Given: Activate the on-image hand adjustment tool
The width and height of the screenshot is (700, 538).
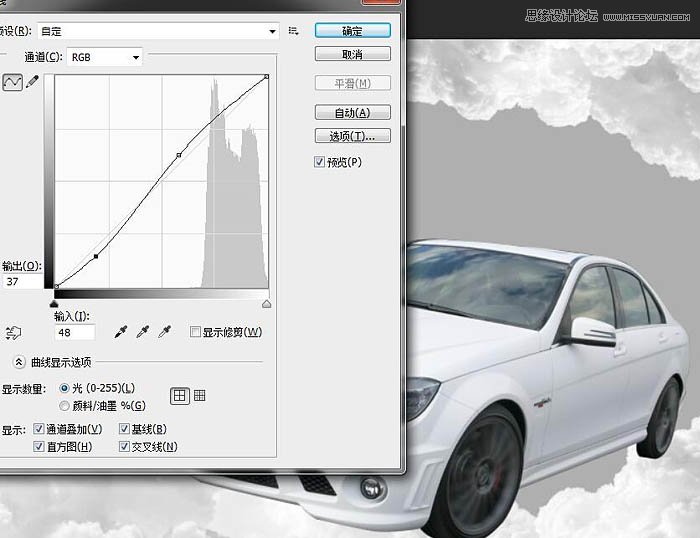Looking at the screenshot, I should [13, 332].
